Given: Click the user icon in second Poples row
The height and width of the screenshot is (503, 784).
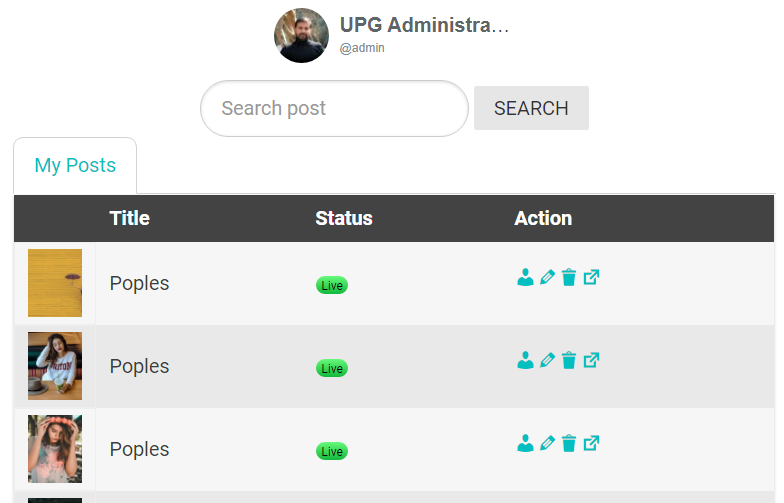Looking at the screenshot, I should coord(525,360).
